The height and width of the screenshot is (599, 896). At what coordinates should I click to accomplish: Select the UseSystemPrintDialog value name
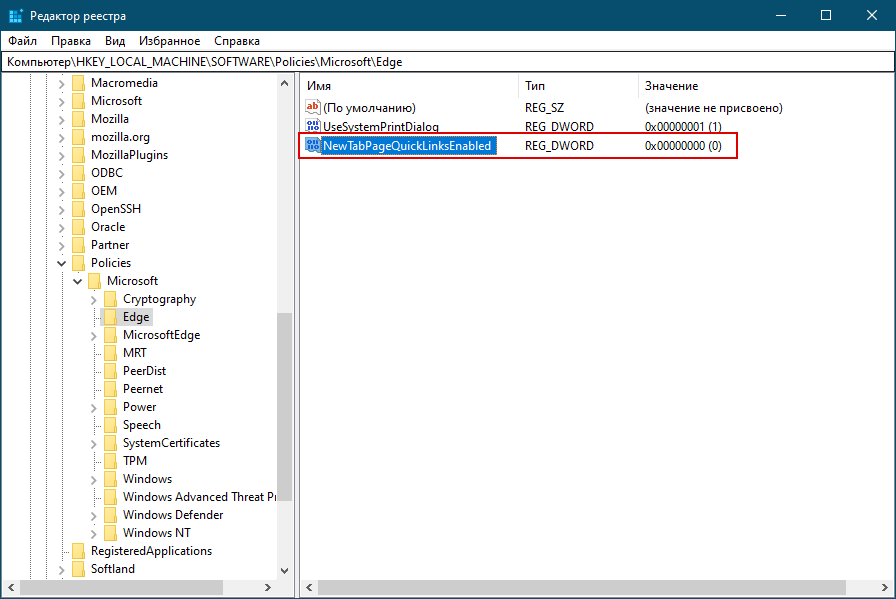click(x=381, y=126)
